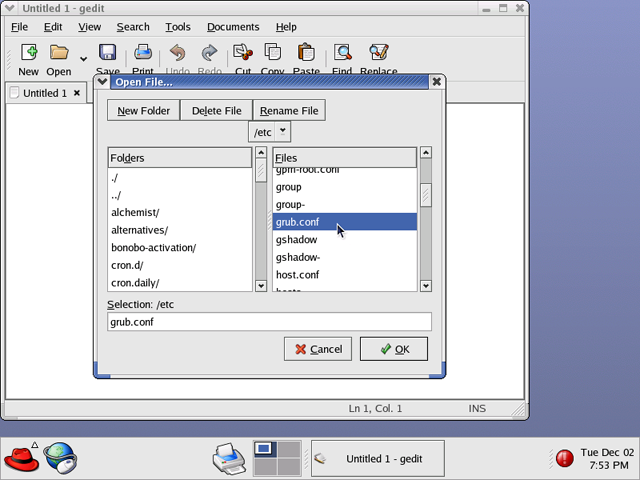Open recent files arrow next to Open

coord(83,58)
